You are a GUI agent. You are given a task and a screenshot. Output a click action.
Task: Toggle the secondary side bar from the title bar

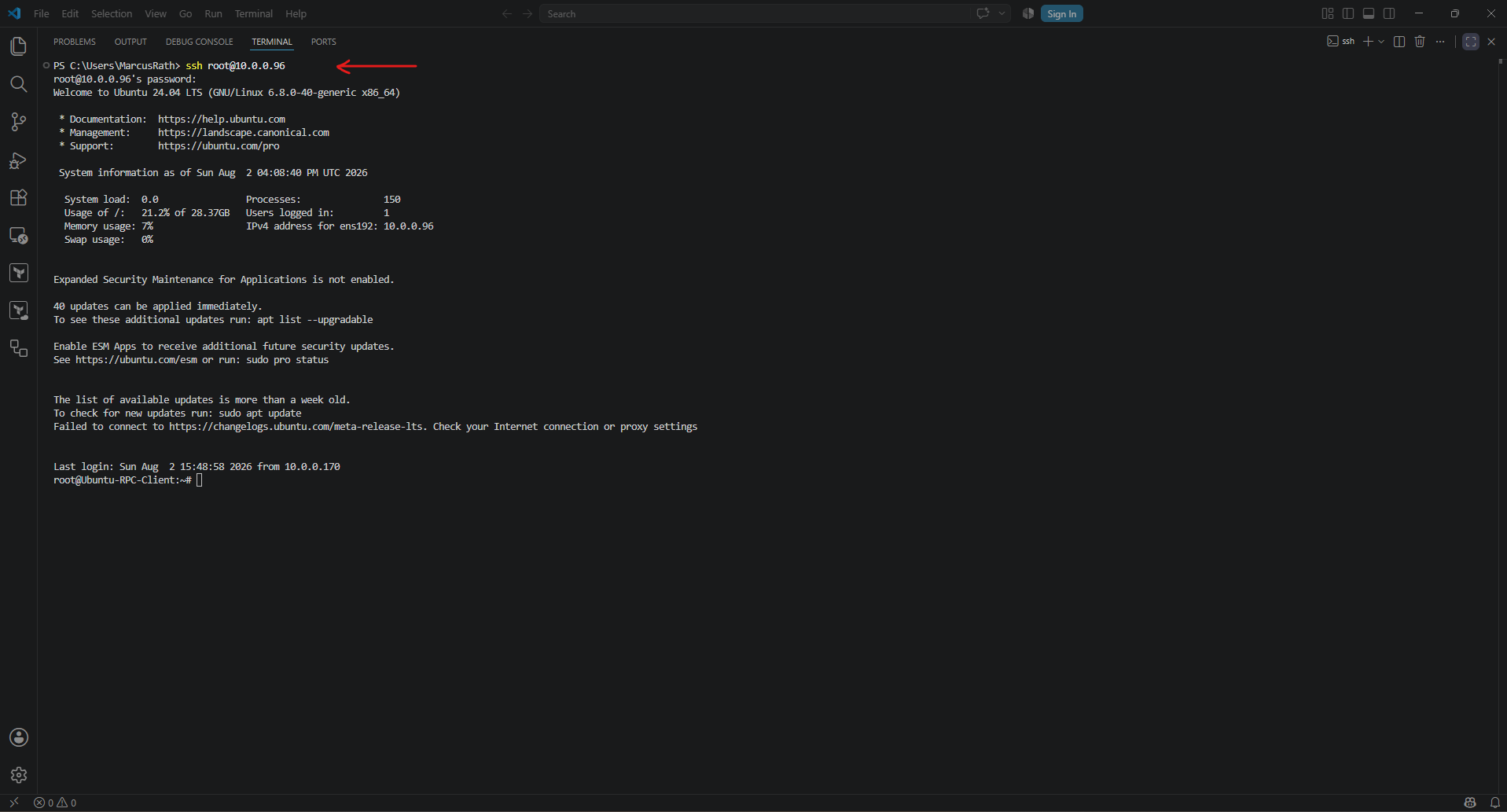pos(1389,13)
